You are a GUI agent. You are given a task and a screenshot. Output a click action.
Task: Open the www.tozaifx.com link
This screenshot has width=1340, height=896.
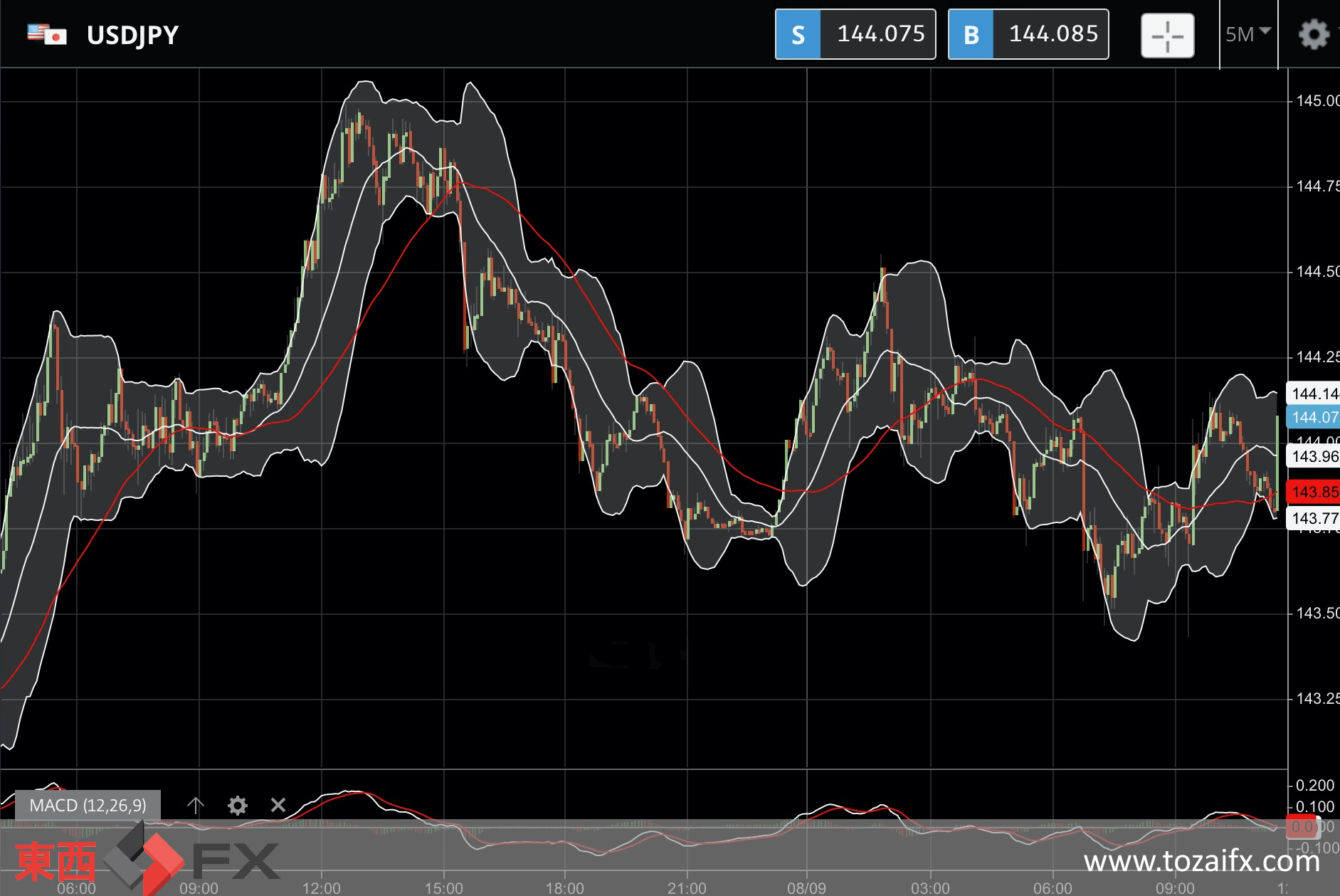[1202, 861]
